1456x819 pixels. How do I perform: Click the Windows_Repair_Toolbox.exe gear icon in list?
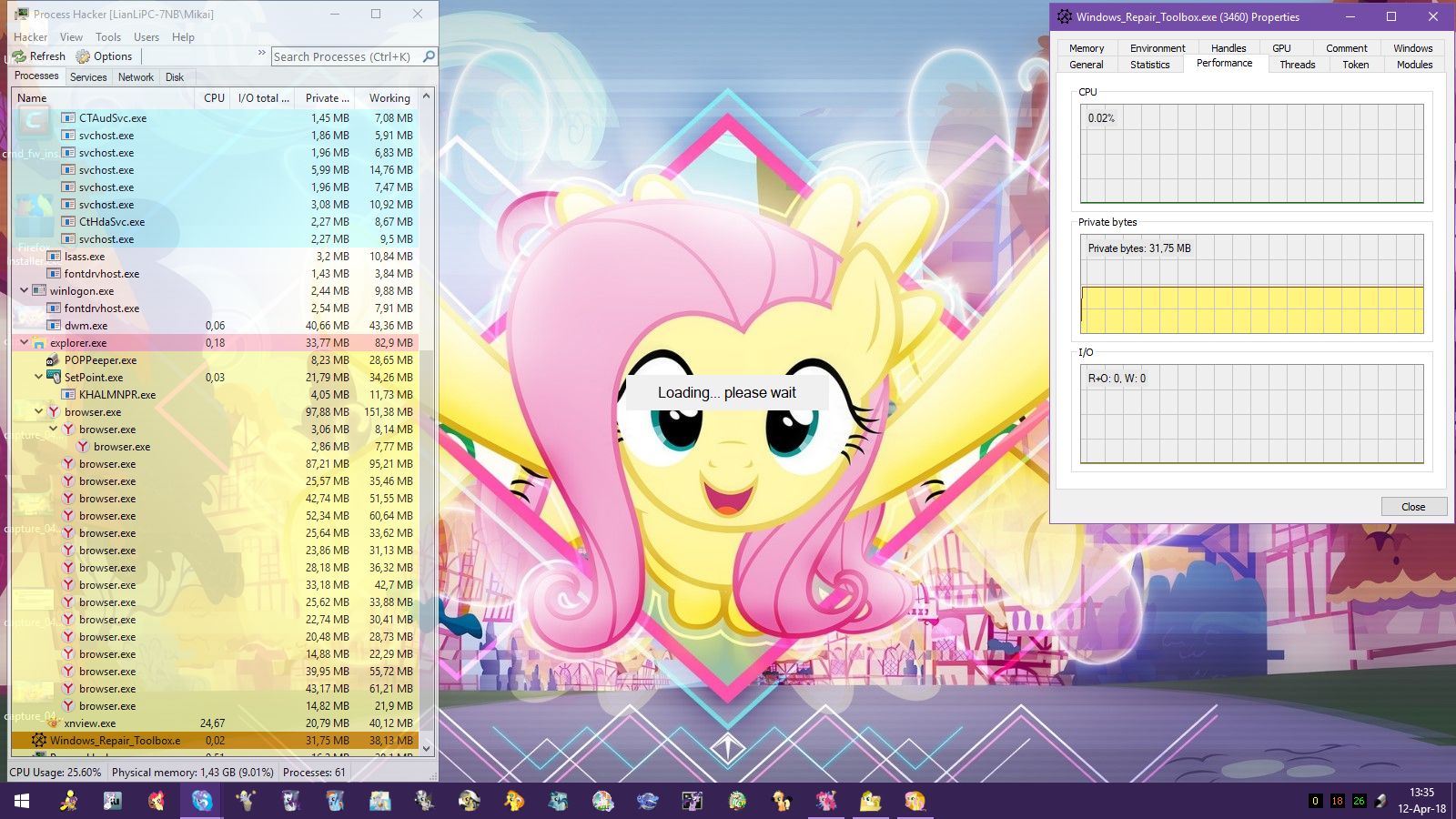click(39, 741)
